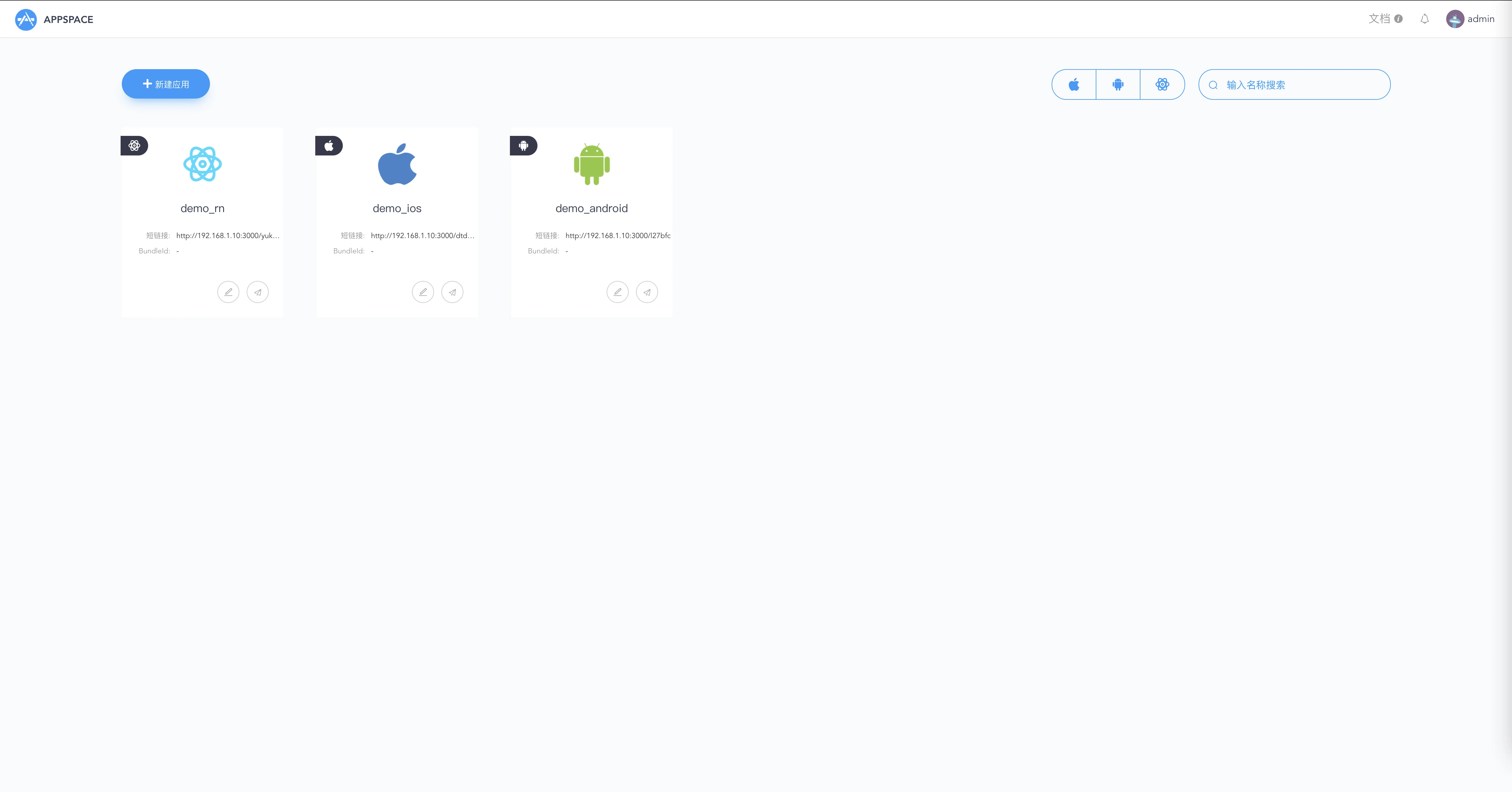Click the search magnifier icon

coord(1213,85)
